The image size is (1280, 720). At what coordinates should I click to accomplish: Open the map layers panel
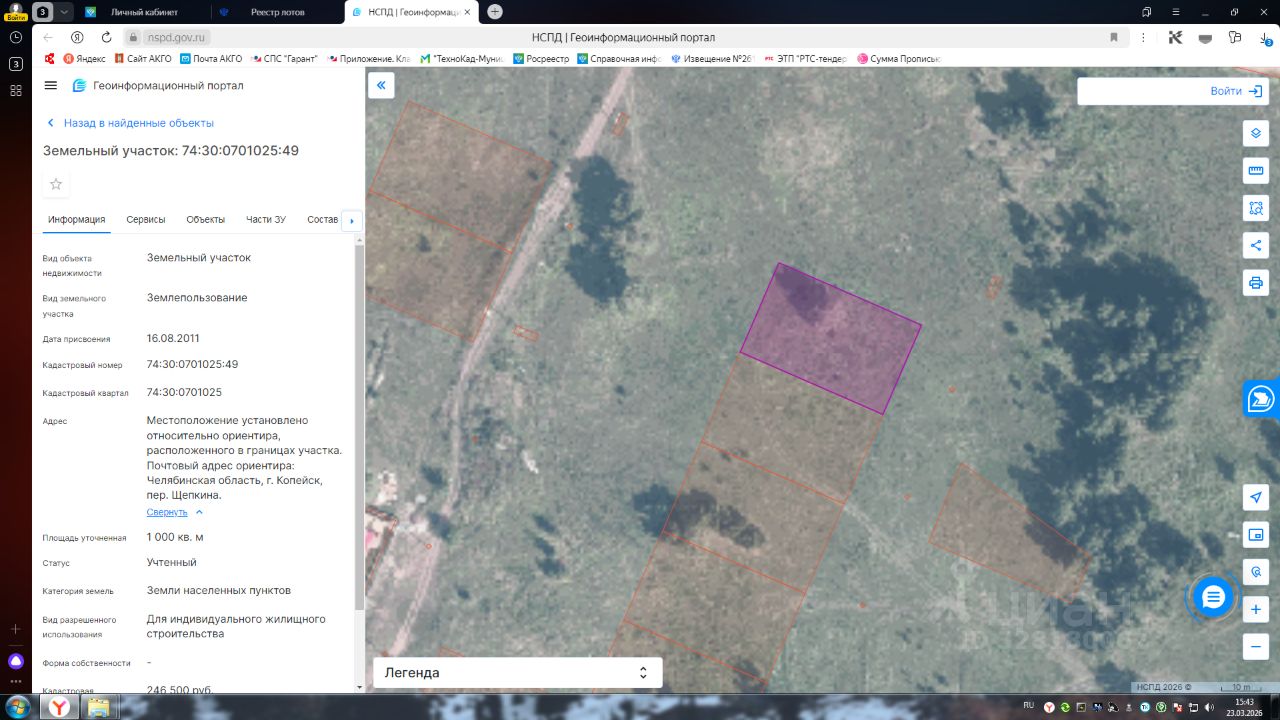1256,133
